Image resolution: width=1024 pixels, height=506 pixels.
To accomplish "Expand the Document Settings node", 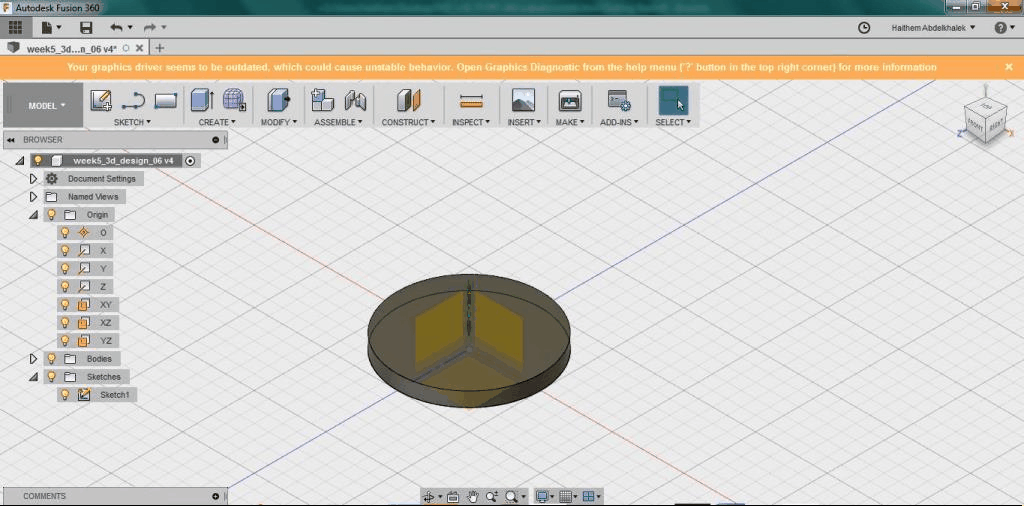I will pyautogui.click(x=33, y=178).
